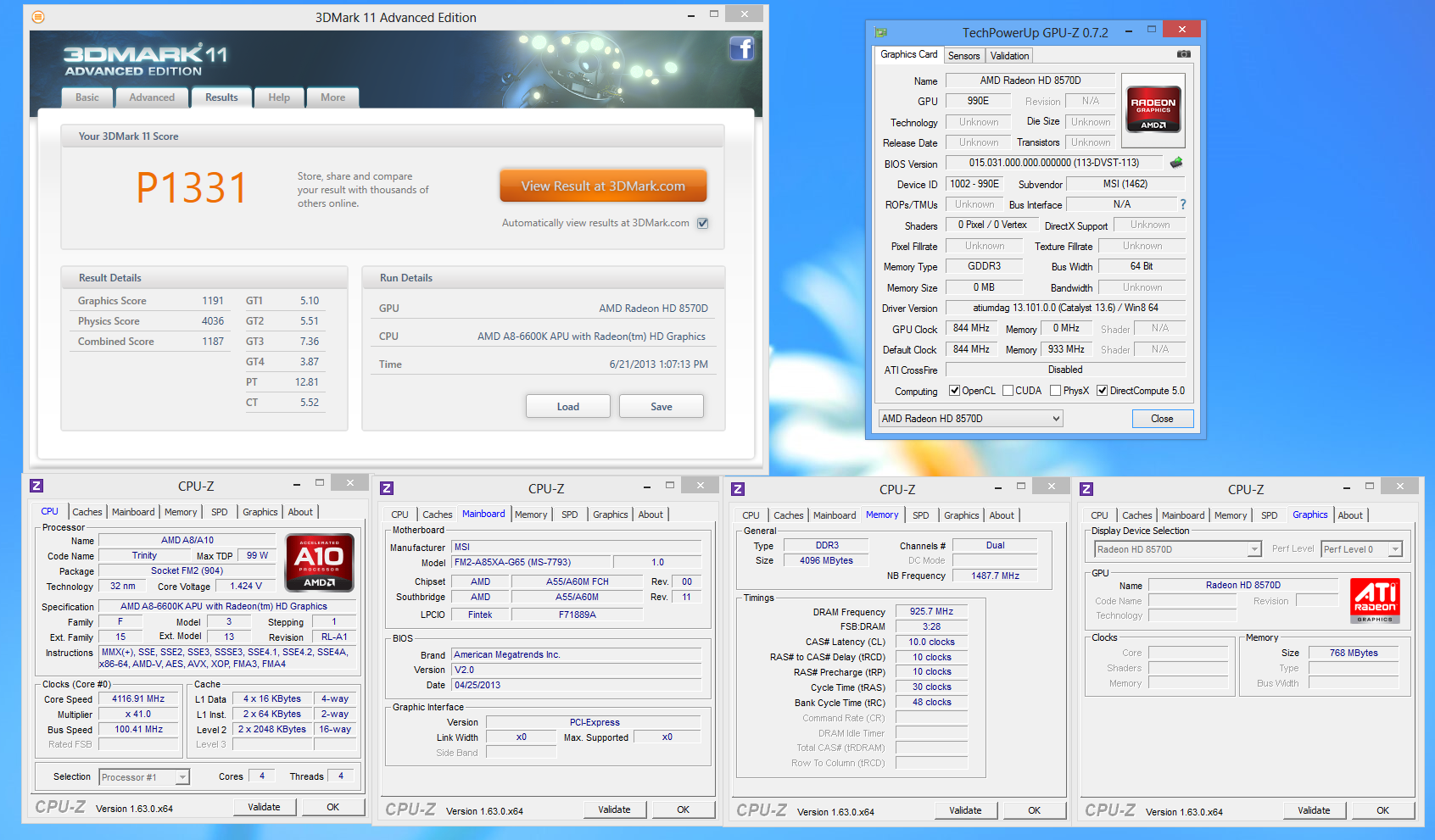Click the BIOS Version field in GPU-Z

[1054, 163]
